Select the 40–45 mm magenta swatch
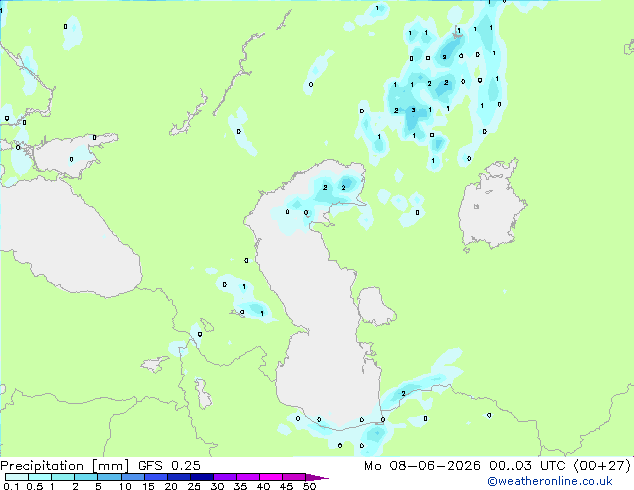634x490 pixels. [271, 477]
